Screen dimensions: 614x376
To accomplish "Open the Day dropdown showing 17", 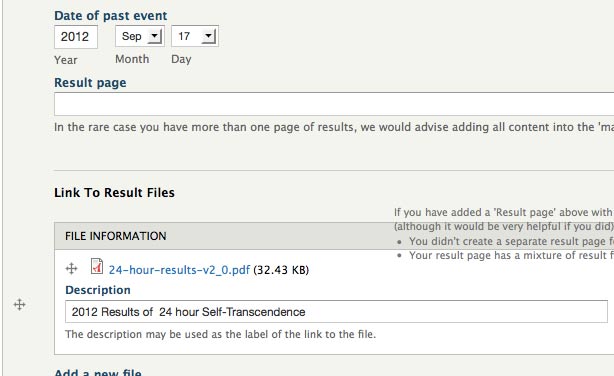I will click(195, 36).
